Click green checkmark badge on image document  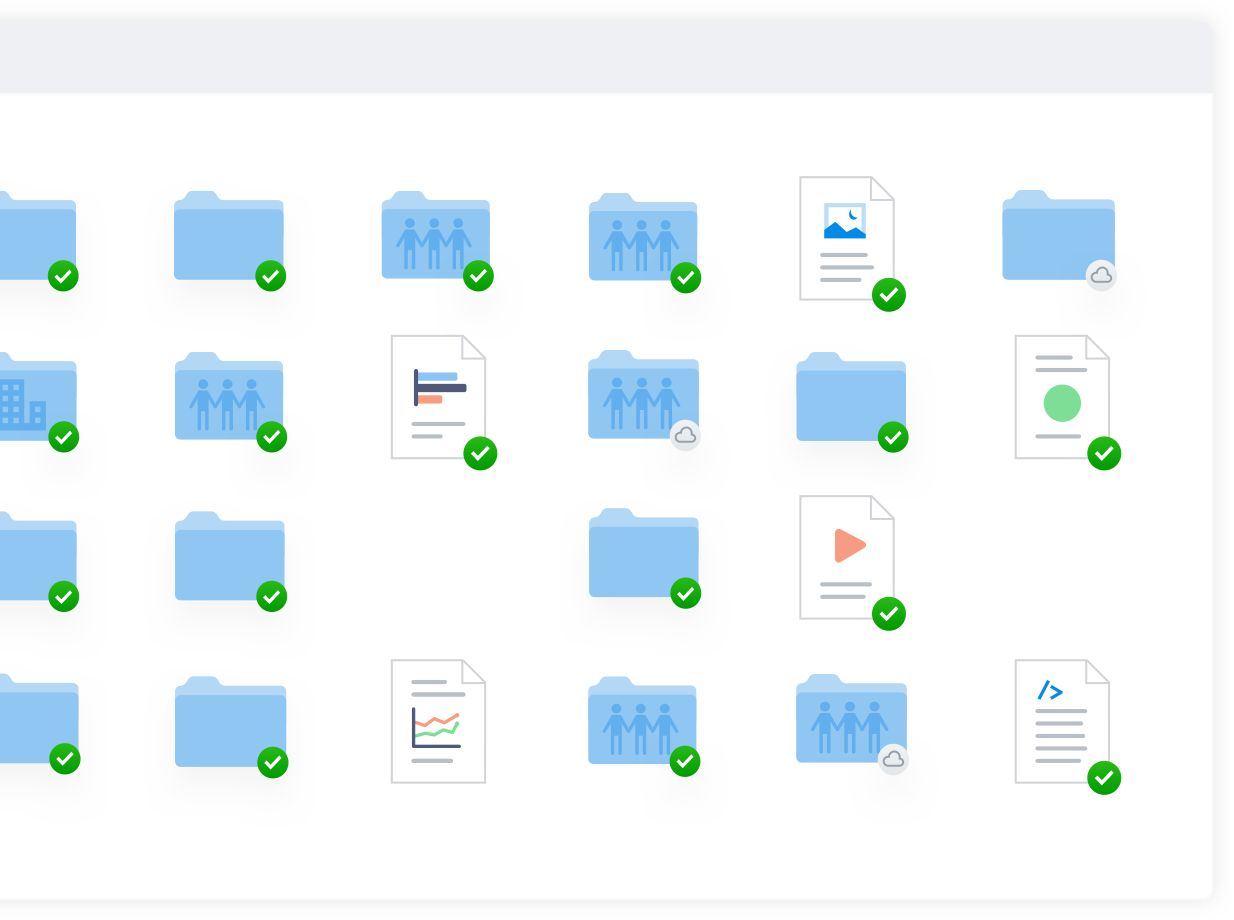point(889,295)
